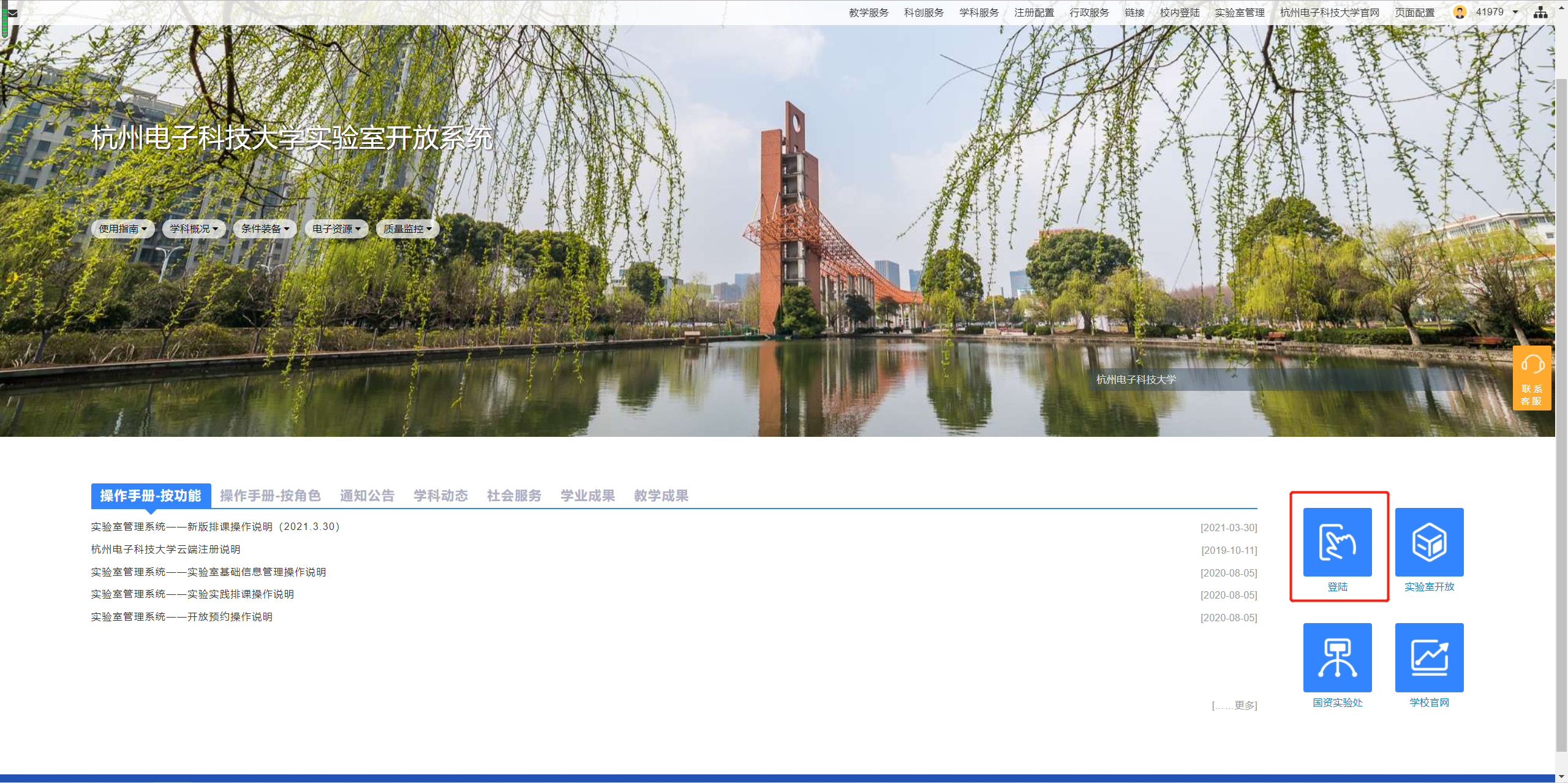1568x783 pixels.
Task: Open the 41979 user account dropdown
Action: point(1496,12)
